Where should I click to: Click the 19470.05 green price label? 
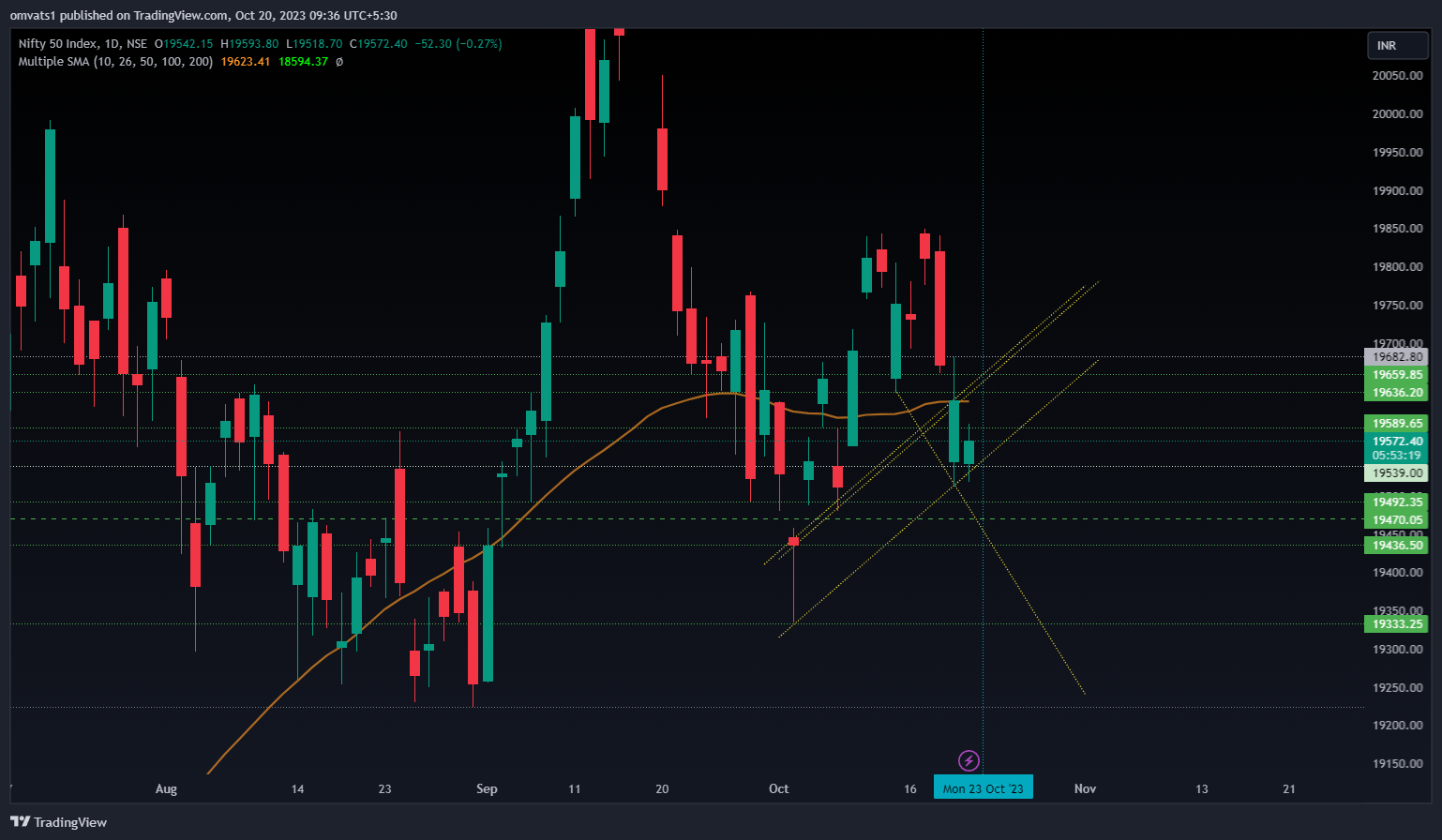coord(1396,519)
